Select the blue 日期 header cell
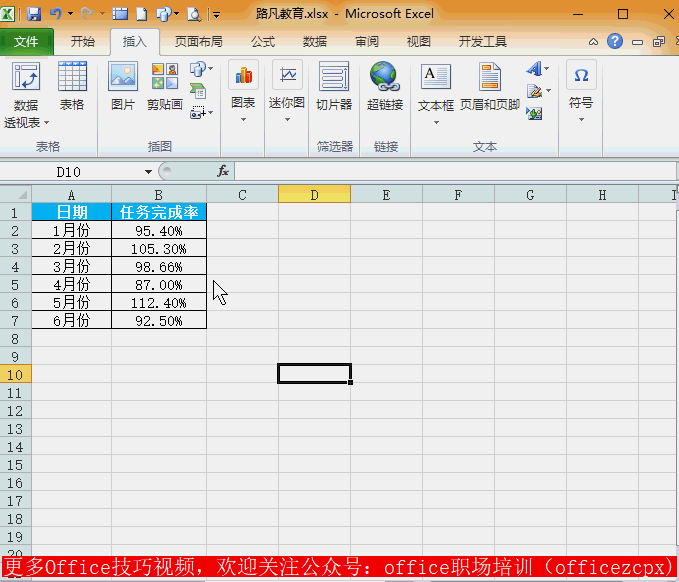Viewport: 679px width, 582px height. coord(71,212)
